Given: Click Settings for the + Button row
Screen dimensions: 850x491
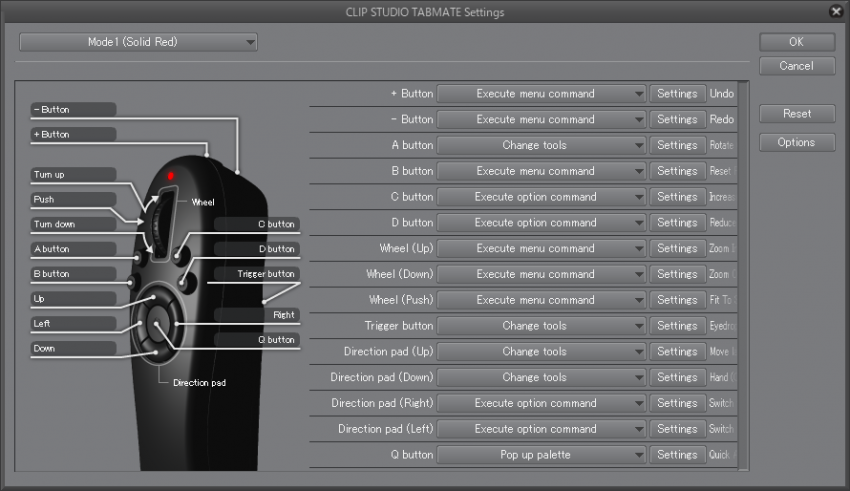Looking at the screenshot, I should pos(678,94).
